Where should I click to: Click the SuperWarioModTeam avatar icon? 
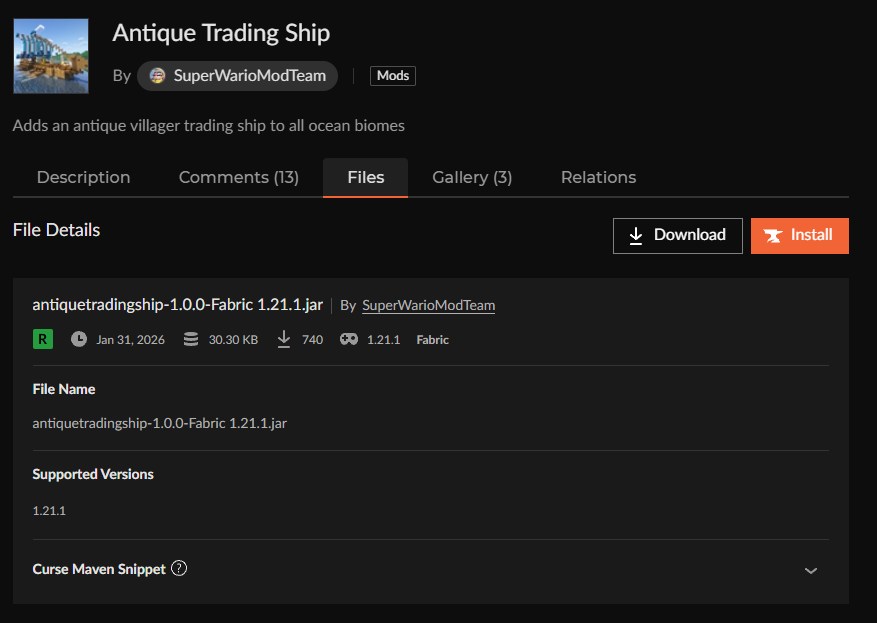[158, 75]
